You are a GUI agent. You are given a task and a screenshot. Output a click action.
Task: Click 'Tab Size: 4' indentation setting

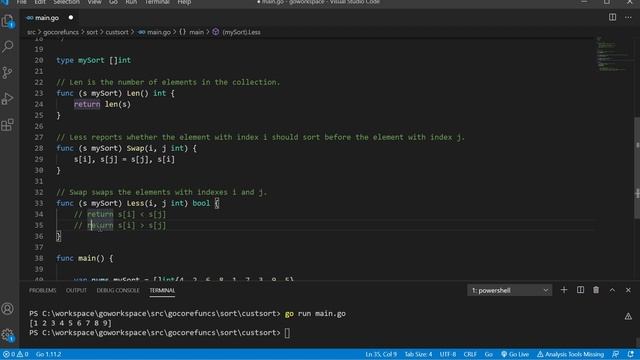(418, 354)
